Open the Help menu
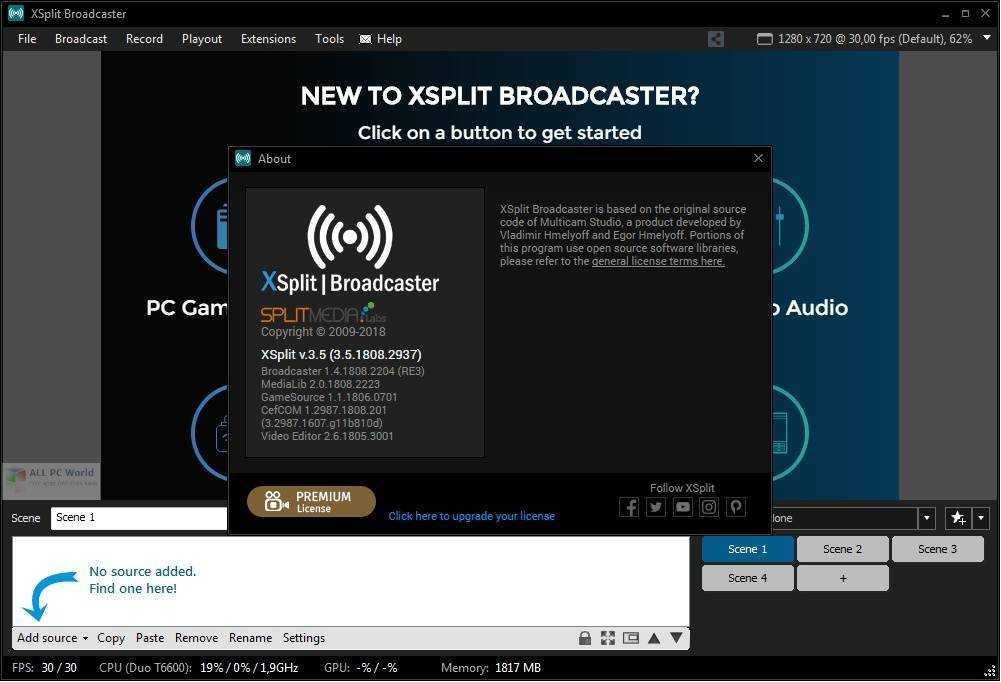This screenshot has height=682, width=1001. point(389,39)
